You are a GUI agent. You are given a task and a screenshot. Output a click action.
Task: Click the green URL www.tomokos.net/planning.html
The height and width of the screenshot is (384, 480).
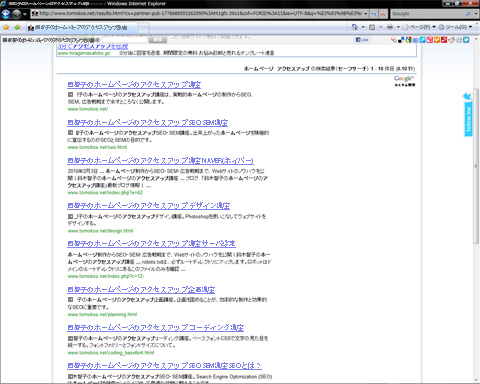pos(102,314)
